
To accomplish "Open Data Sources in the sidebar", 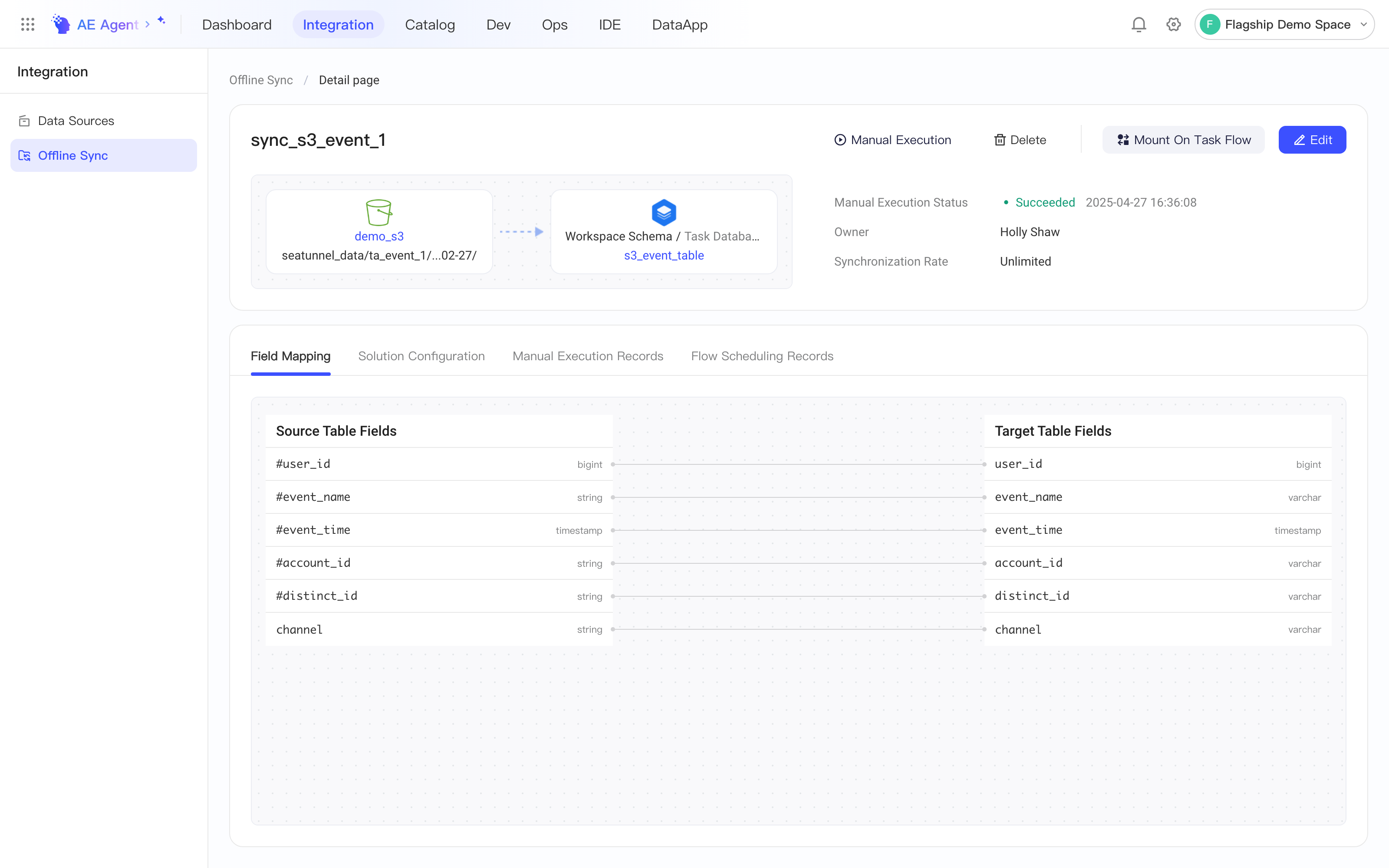I will click(x=104, y=121).
